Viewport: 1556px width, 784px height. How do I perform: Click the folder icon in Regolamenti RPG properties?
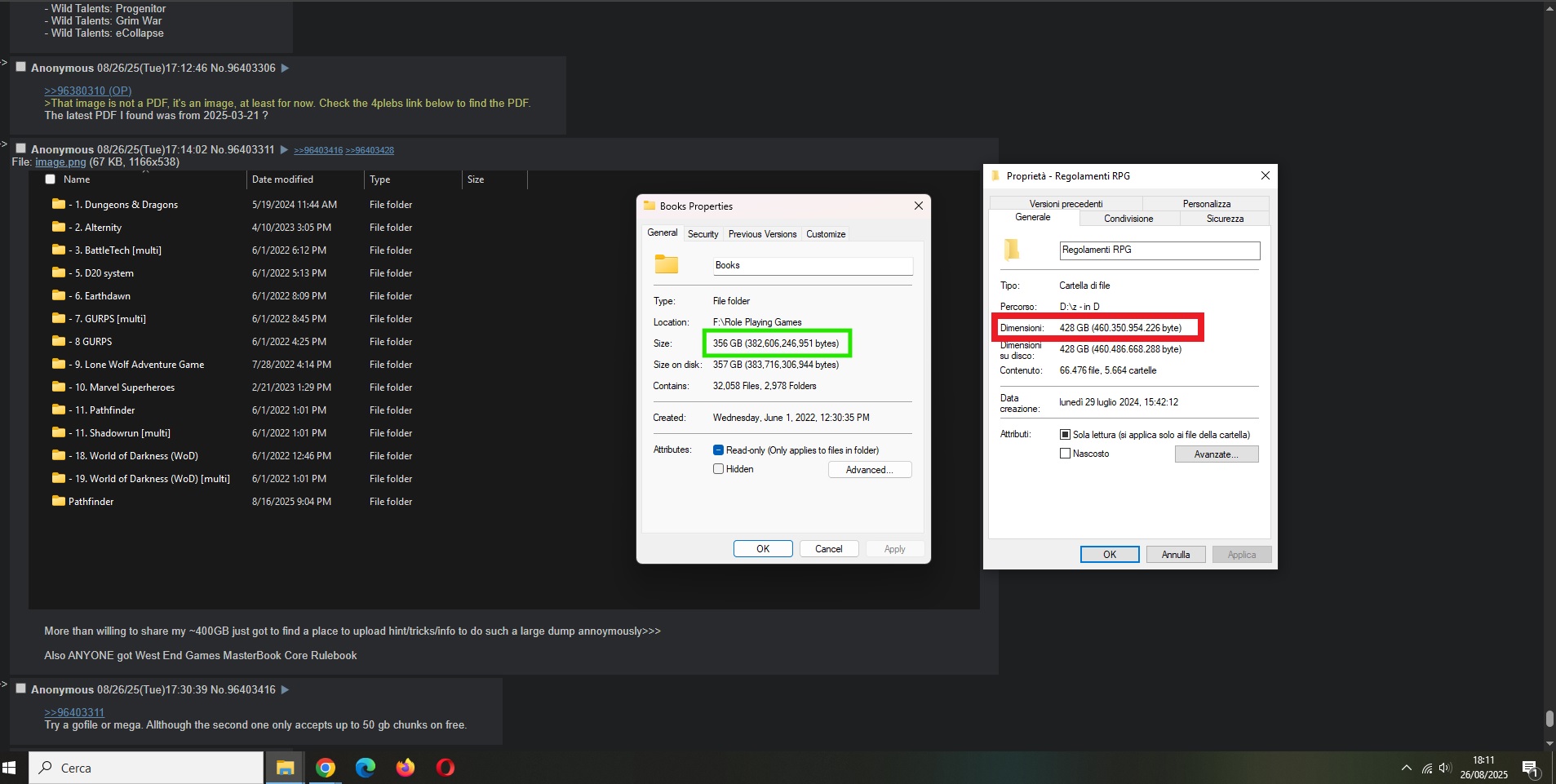1012,249
